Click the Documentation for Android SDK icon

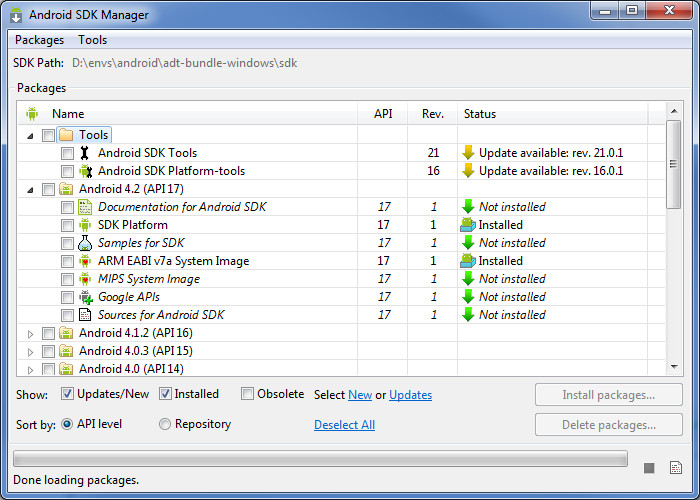tap(85, 207)
